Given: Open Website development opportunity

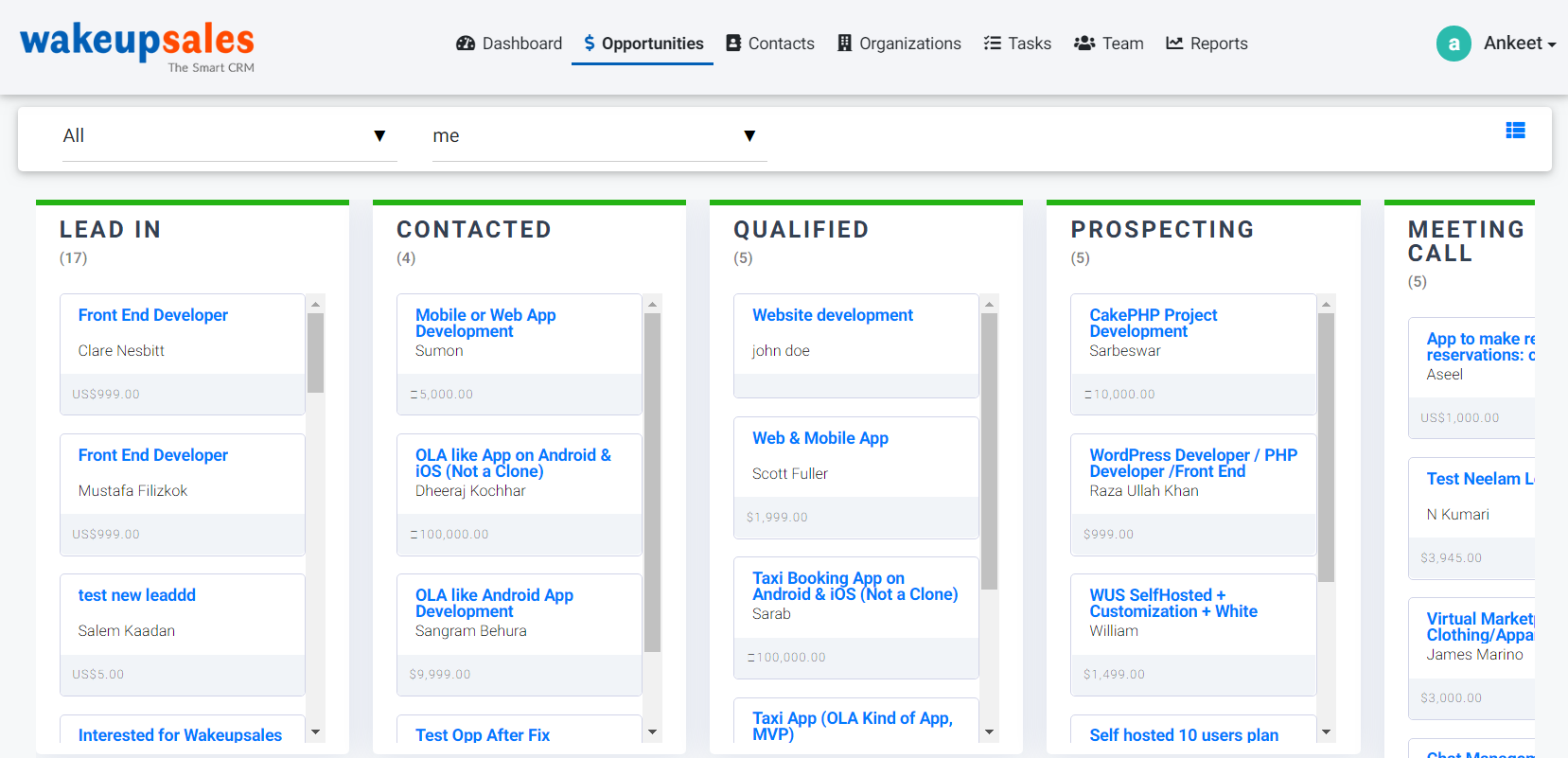Looking at the screenshot, I should tap(833, 315).
